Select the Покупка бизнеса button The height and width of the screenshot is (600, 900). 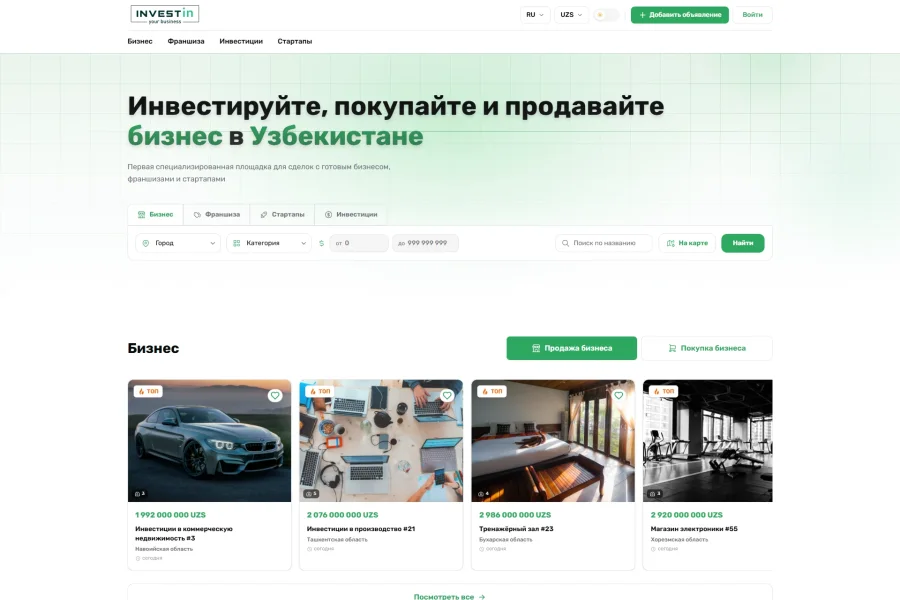tap(707, 348)
